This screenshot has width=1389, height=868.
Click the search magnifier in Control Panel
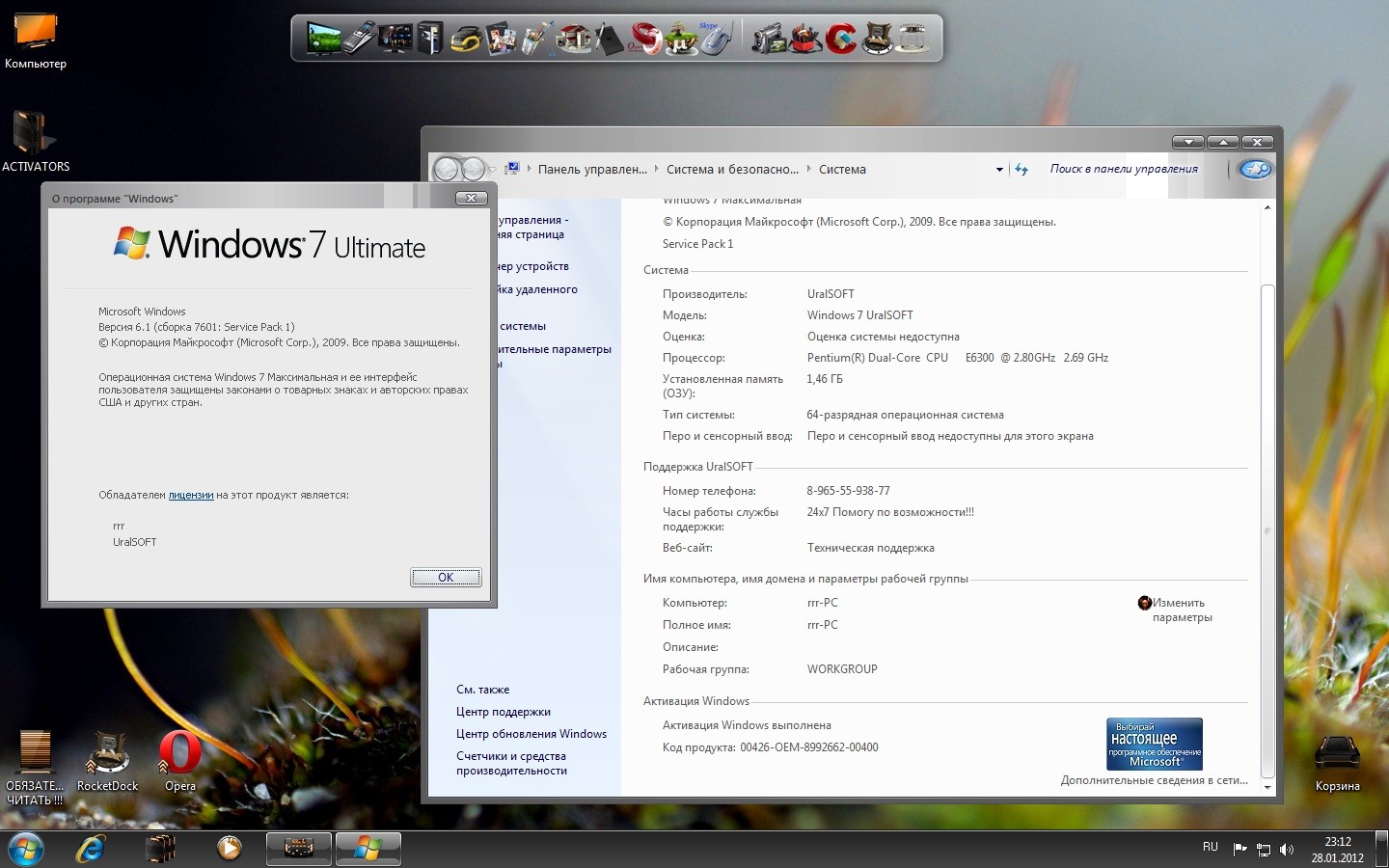(1255, 169)
